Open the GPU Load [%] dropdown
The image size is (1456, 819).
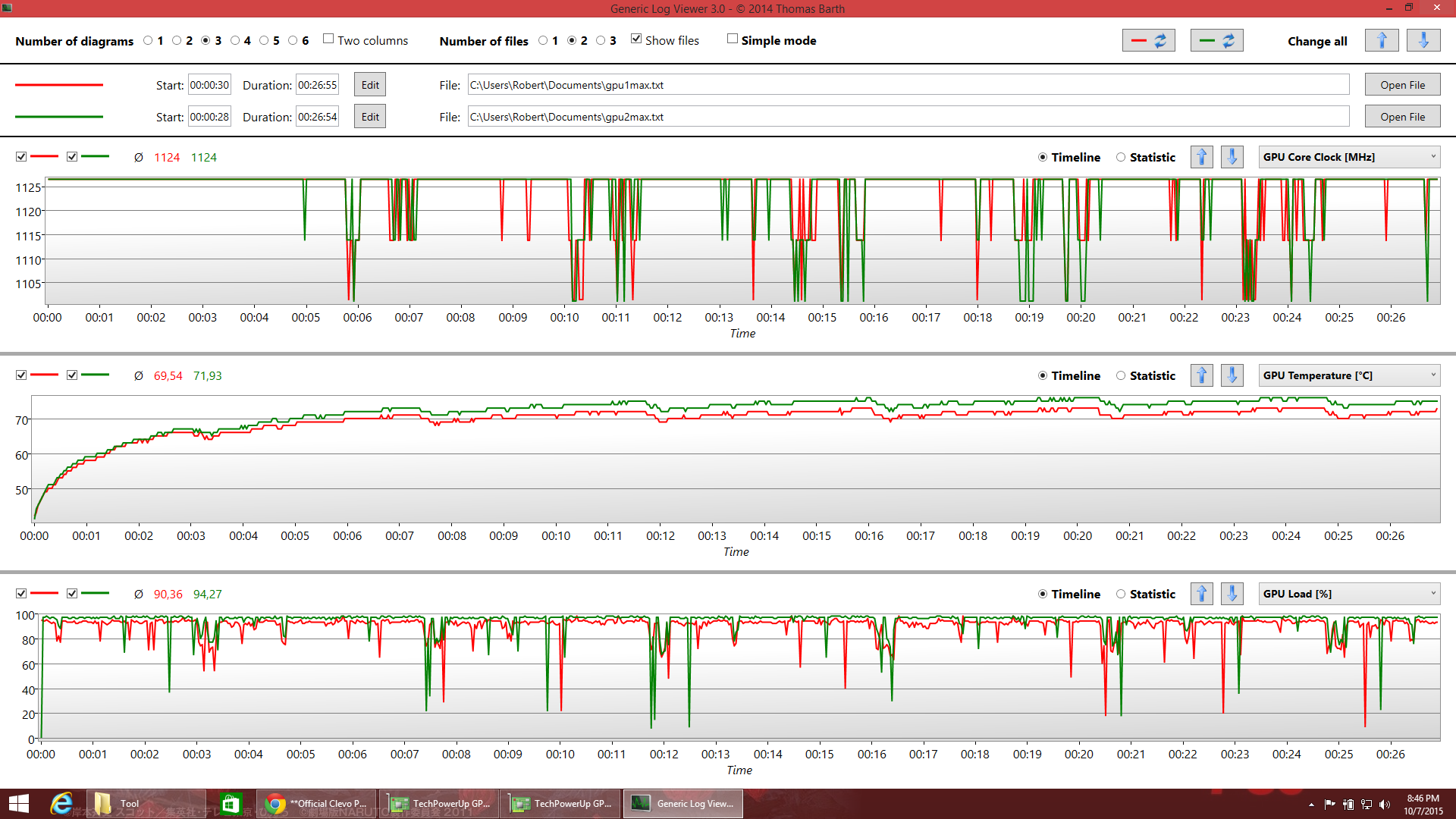[1349, 594]
